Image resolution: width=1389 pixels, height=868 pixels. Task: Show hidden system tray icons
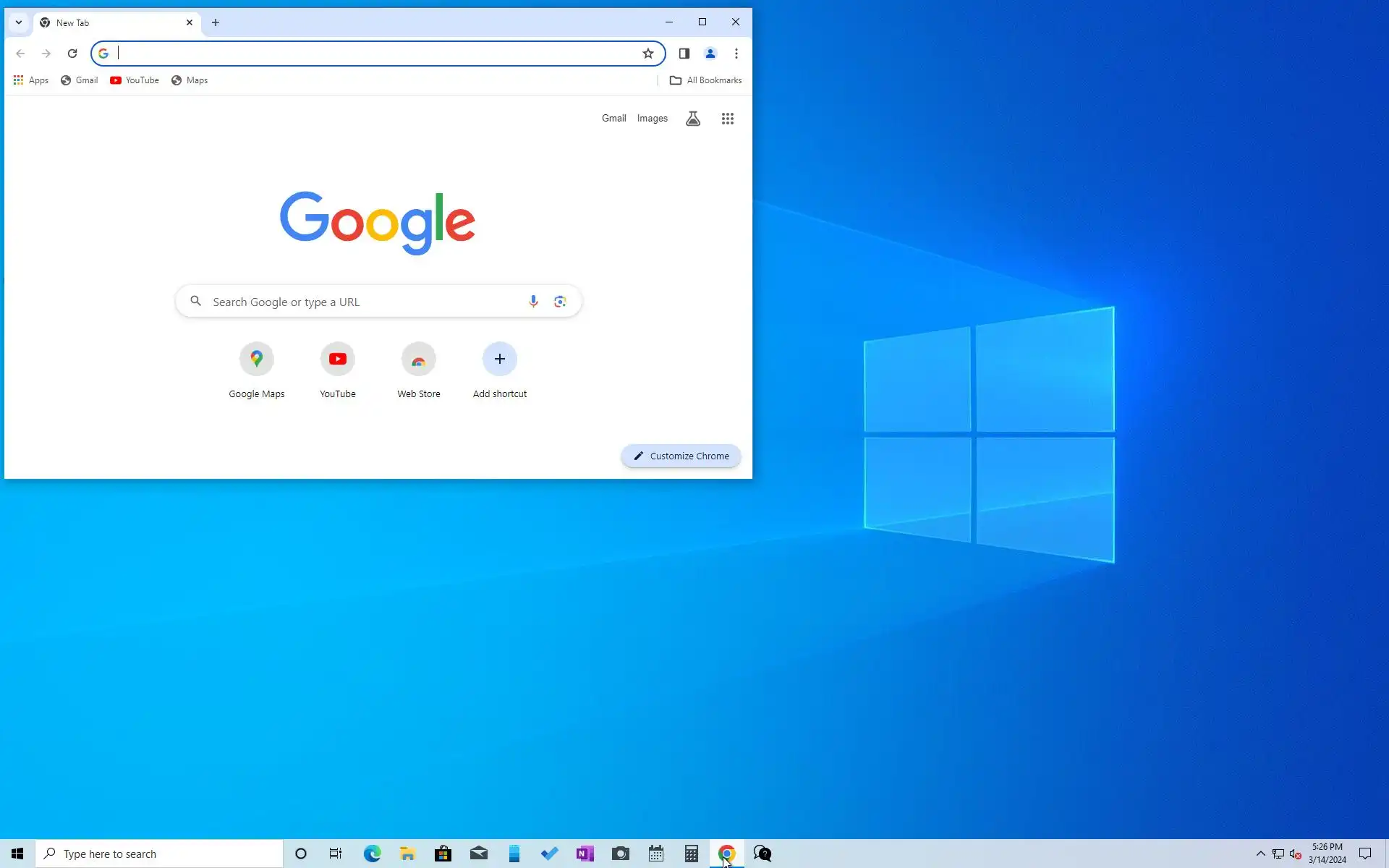tap(1260, 854)
